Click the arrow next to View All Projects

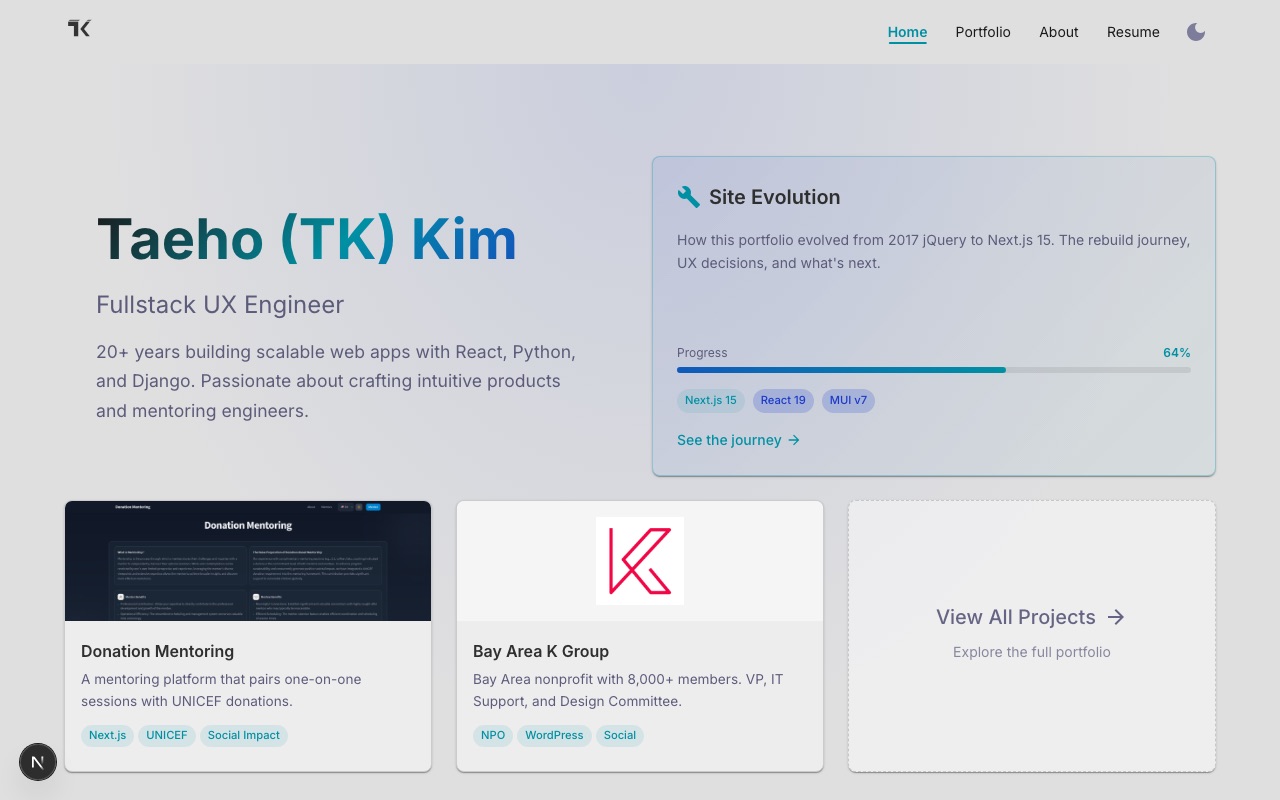click(1116, 617)
